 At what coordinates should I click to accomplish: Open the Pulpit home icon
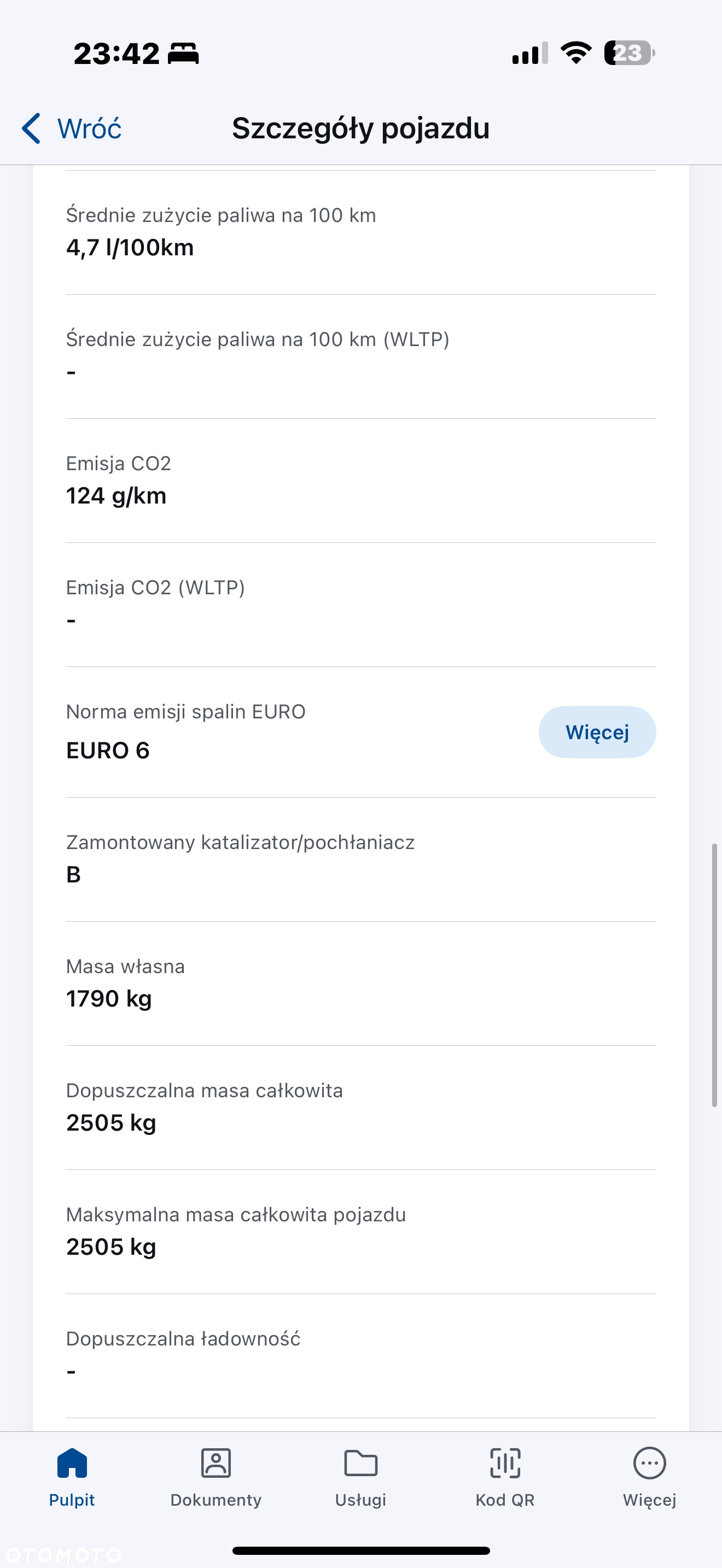72,1462
